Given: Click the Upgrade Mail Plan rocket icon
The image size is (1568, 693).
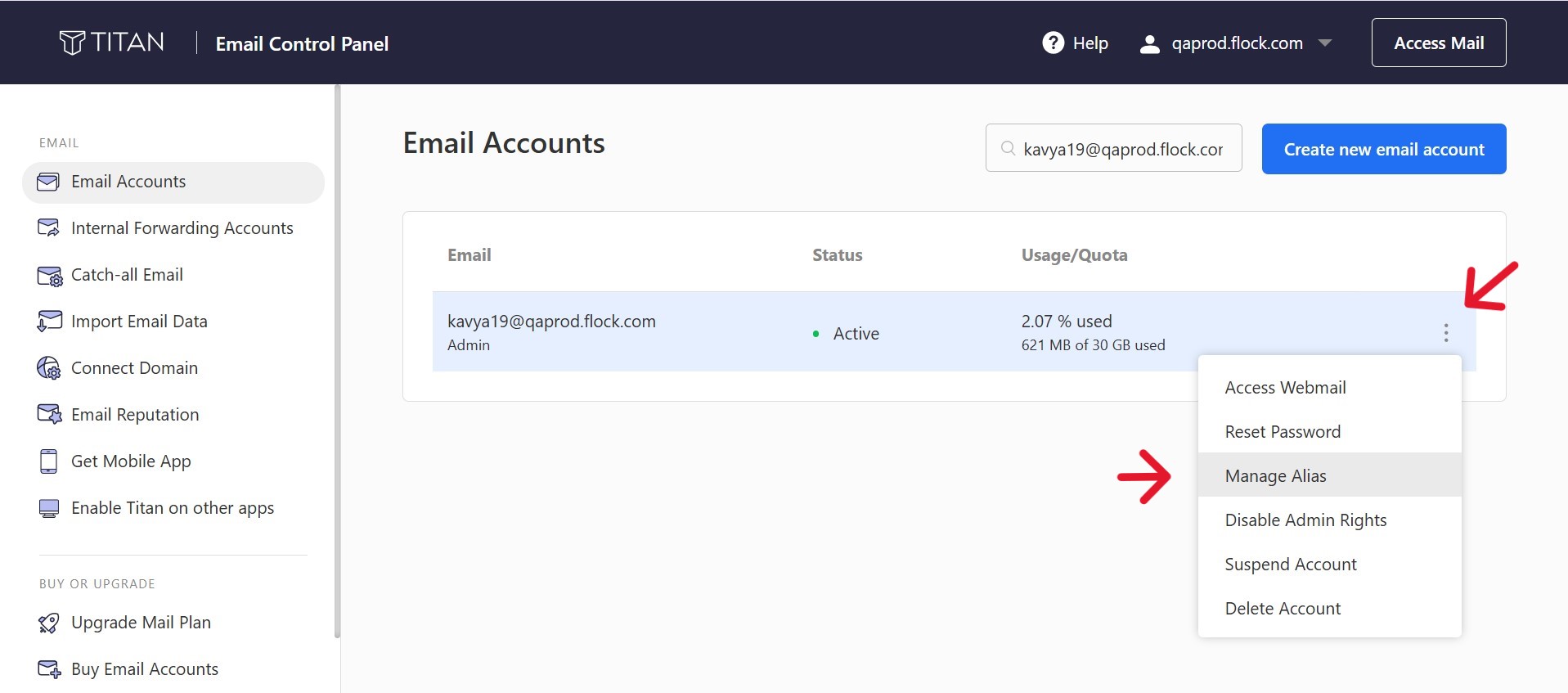Looking at the screenshot, I should click(49, 623).
